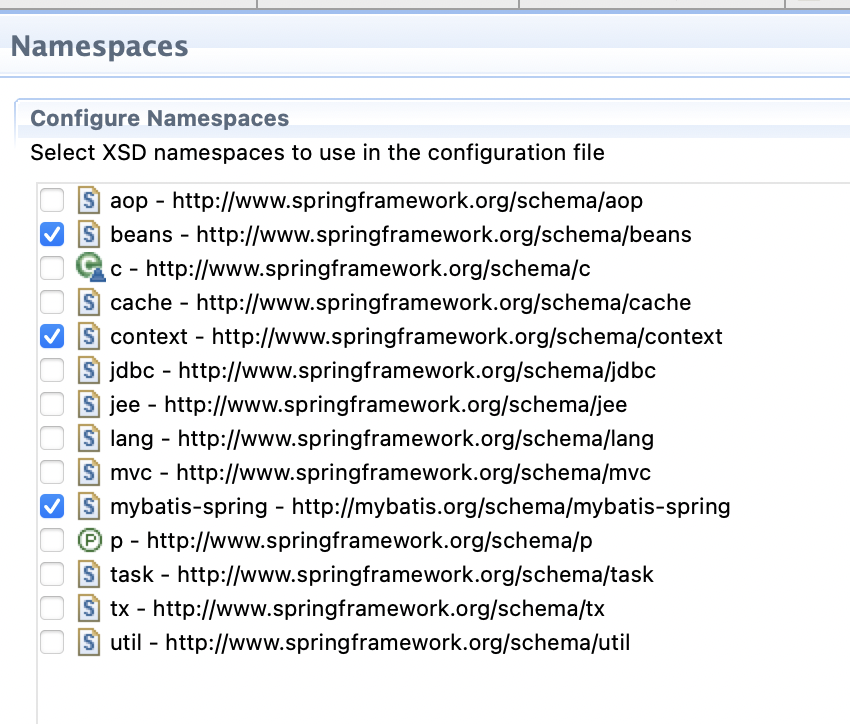Select the 'beans - http://www.springframework.org/schema/beans' row text
The height and width of the screenshot is (724, 850).
click(x=401, y=235)
